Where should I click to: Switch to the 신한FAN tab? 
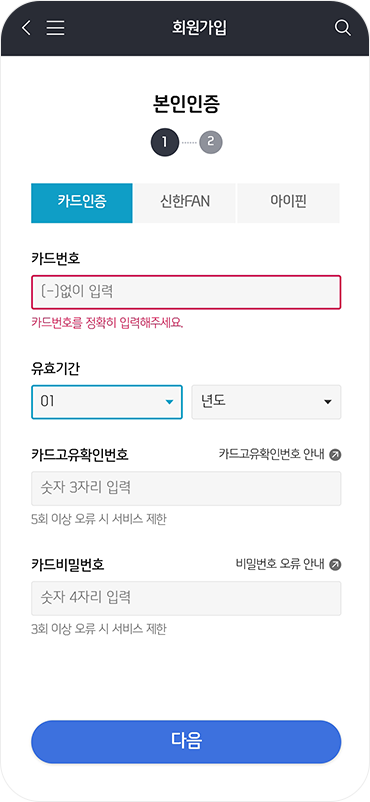[x=185, y=203]
